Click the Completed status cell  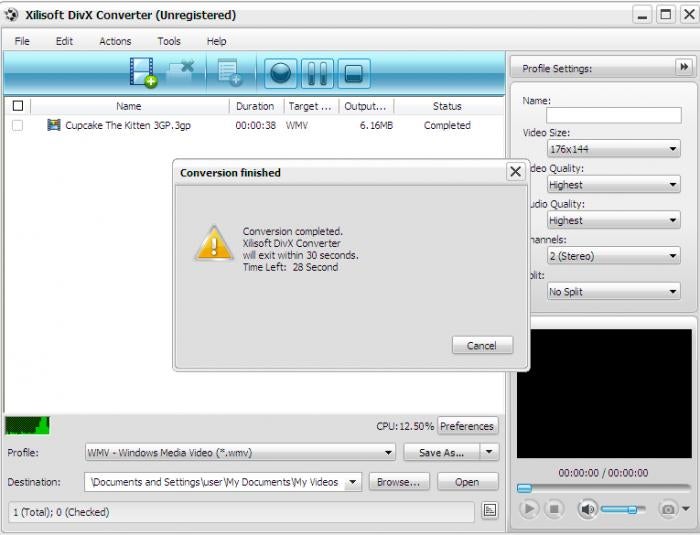coord(447,125)
